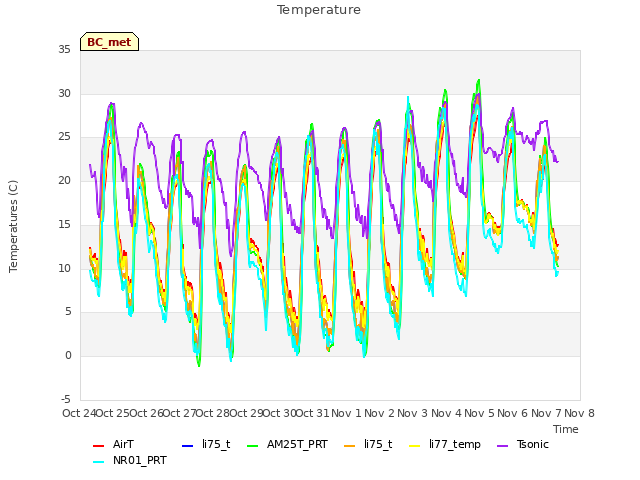Viewport: 640px width, 480px height.
Task: Click the Nov 5 x-axis tick label
Action: tap(479, 413)
